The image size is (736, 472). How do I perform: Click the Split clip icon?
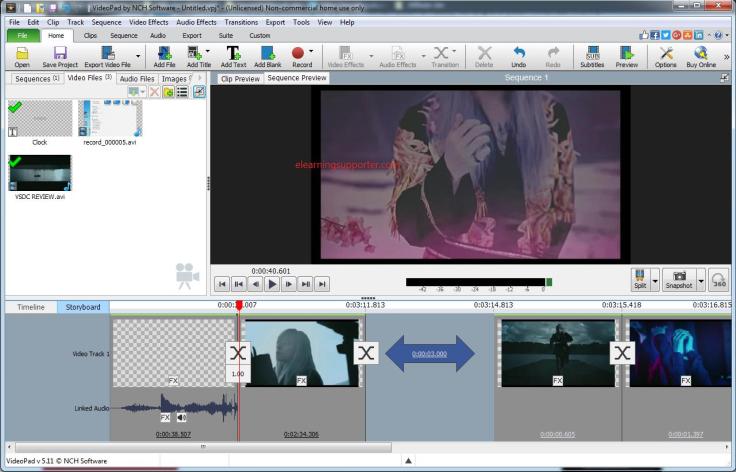click(x=640, y=279)
